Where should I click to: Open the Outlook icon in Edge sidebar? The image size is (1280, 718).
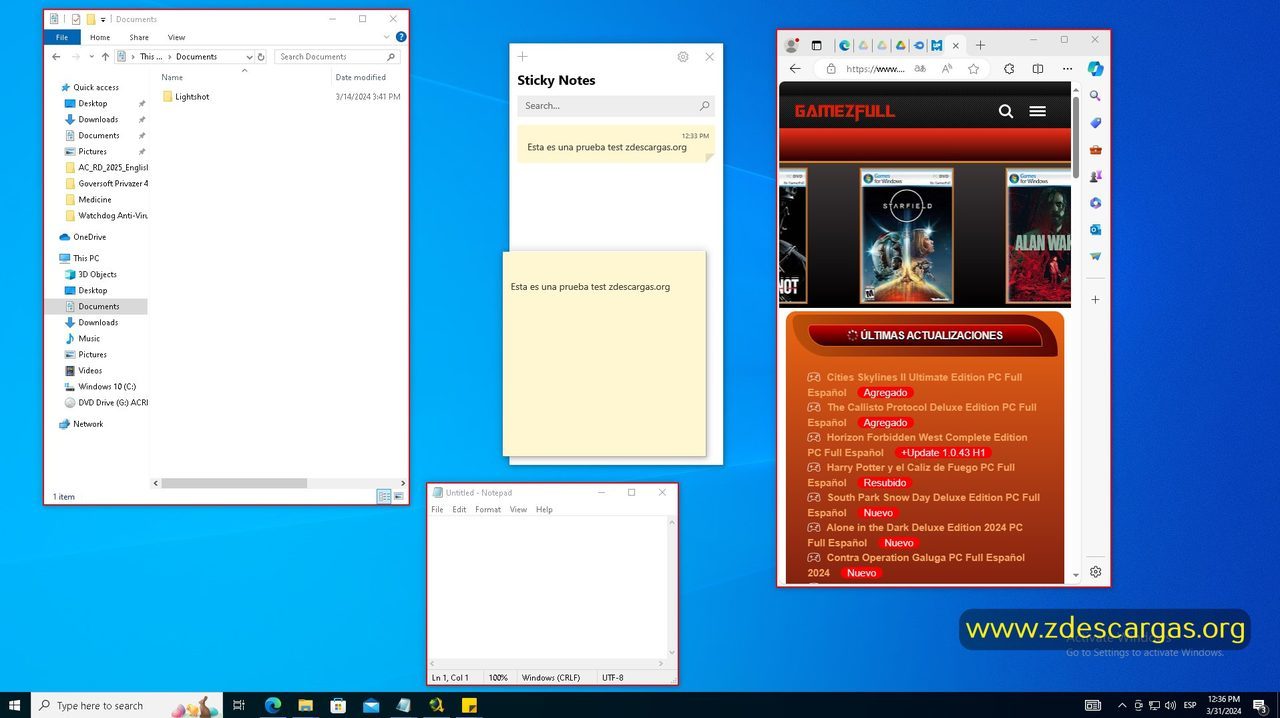[x=1095, y=230]
